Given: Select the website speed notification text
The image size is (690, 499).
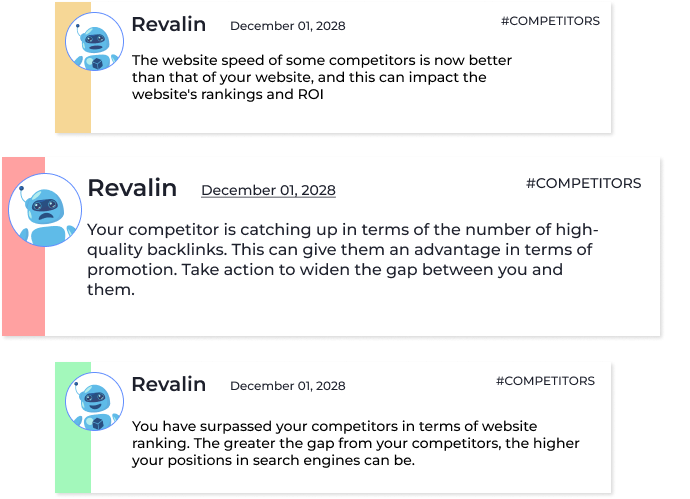Looking at the screenshot, I should pos(322,77).
